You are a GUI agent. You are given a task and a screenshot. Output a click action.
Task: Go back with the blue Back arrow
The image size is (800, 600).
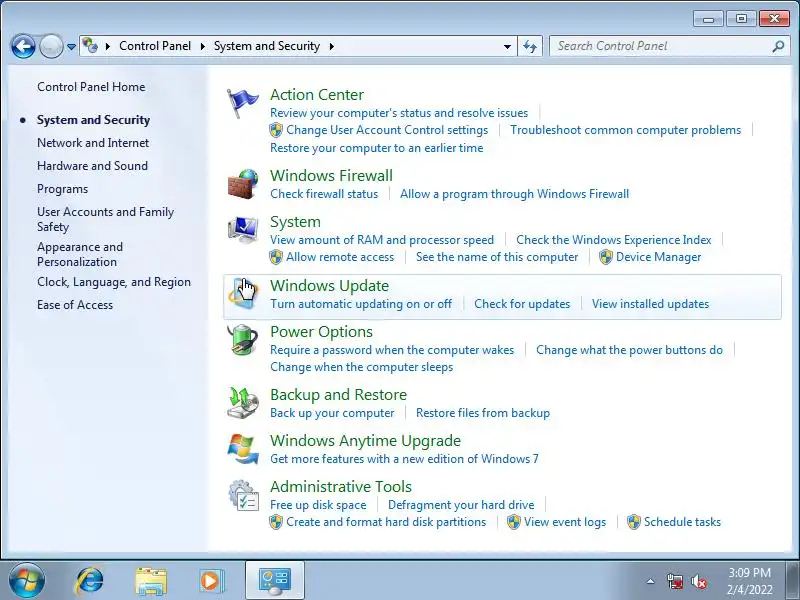[23, 46]
